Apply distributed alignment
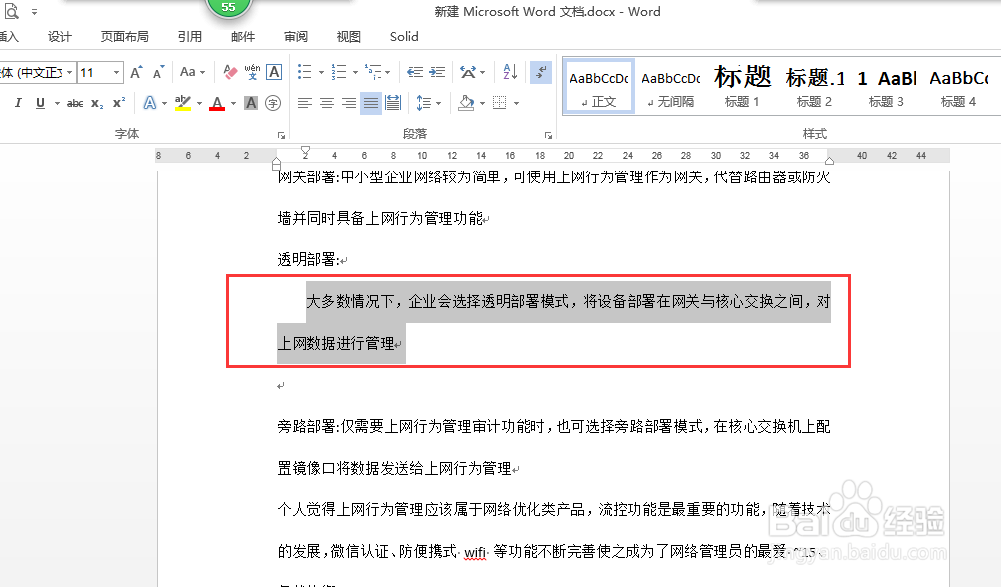The height and width of the screenshot is (587, 1001). [x=393, y=103]
